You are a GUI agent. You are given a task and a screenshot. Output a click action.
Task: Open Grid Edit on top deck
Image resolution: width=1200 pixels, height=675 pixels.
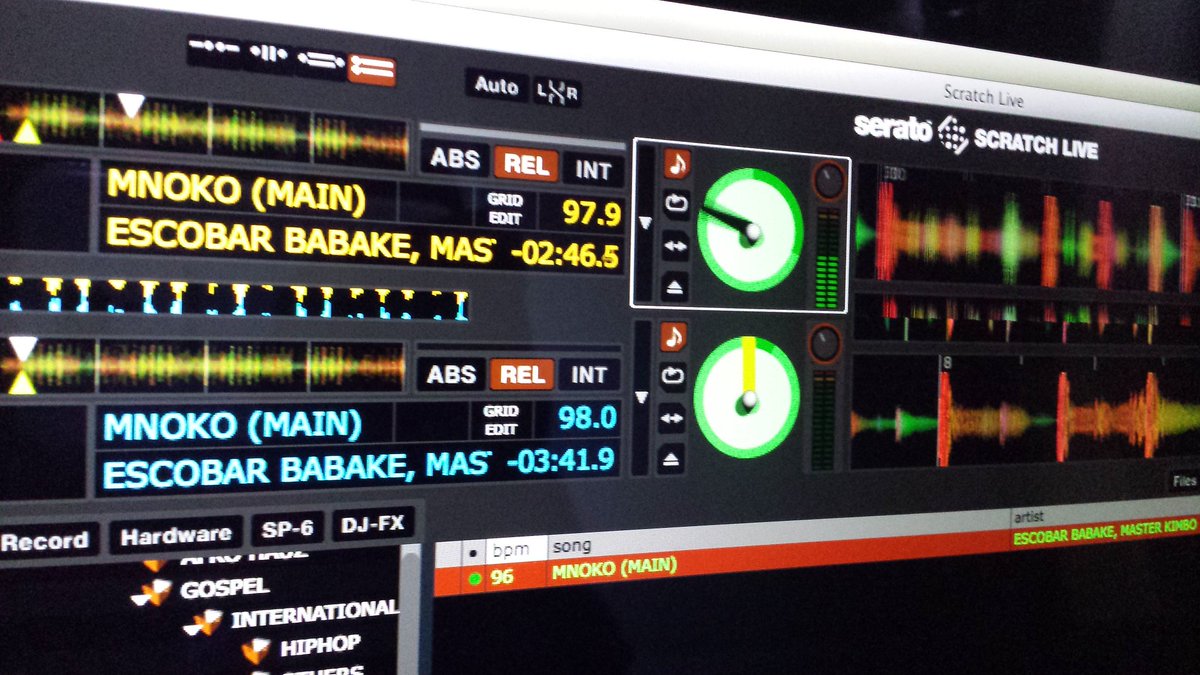505,209
